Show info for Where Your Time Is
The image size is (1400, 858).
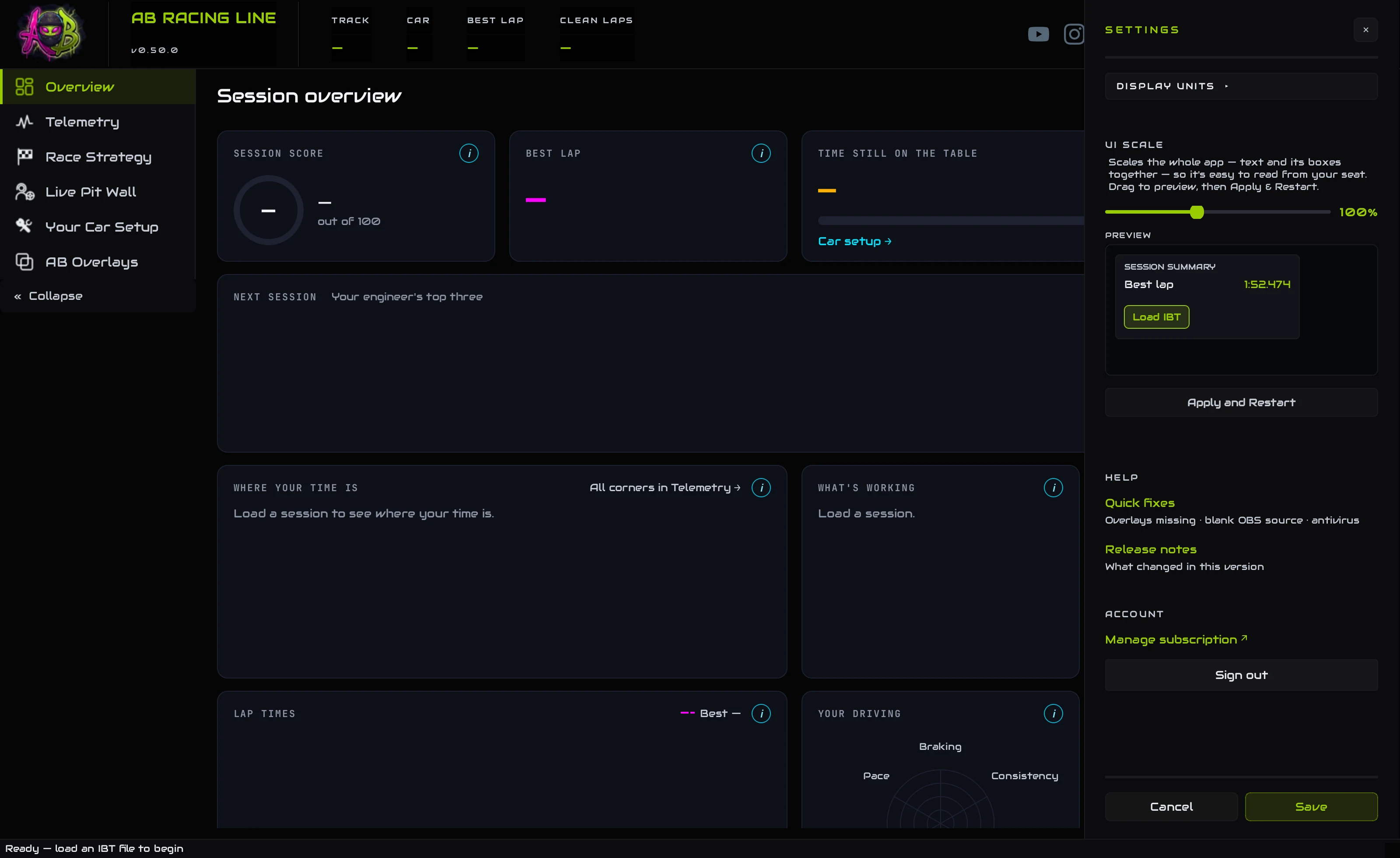[x=761, y=487]
